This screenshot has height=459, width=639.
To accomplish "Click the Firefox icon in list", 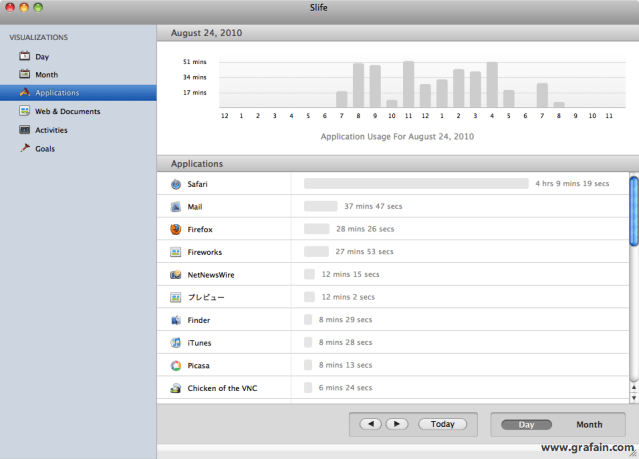I will [176, 229].
